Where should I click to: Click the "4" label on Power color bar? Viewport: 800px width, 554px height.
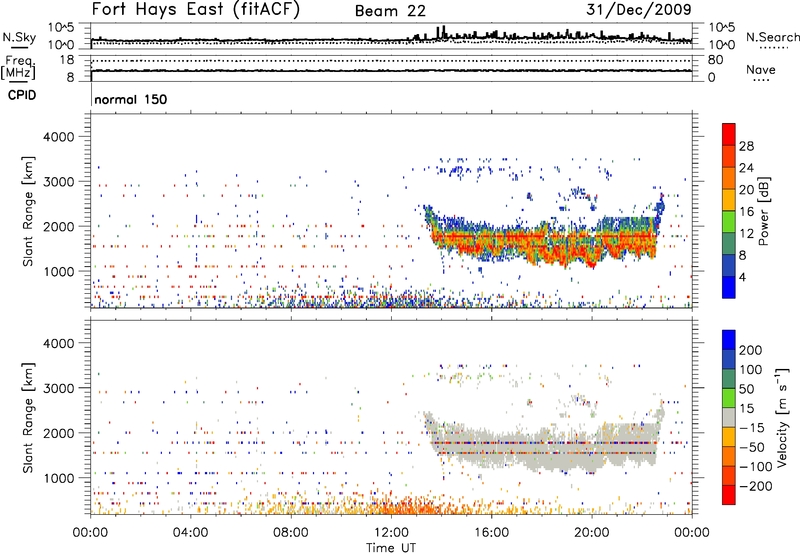743,277
